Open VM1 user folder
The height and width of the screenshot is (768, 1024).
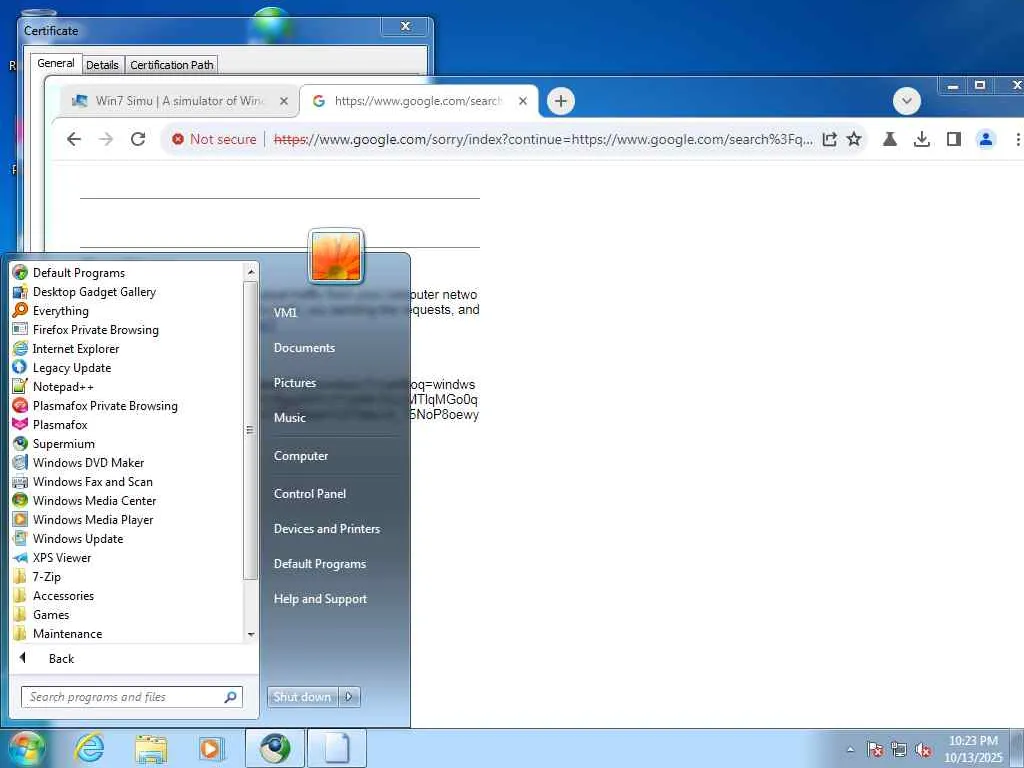tap(285, 313)
